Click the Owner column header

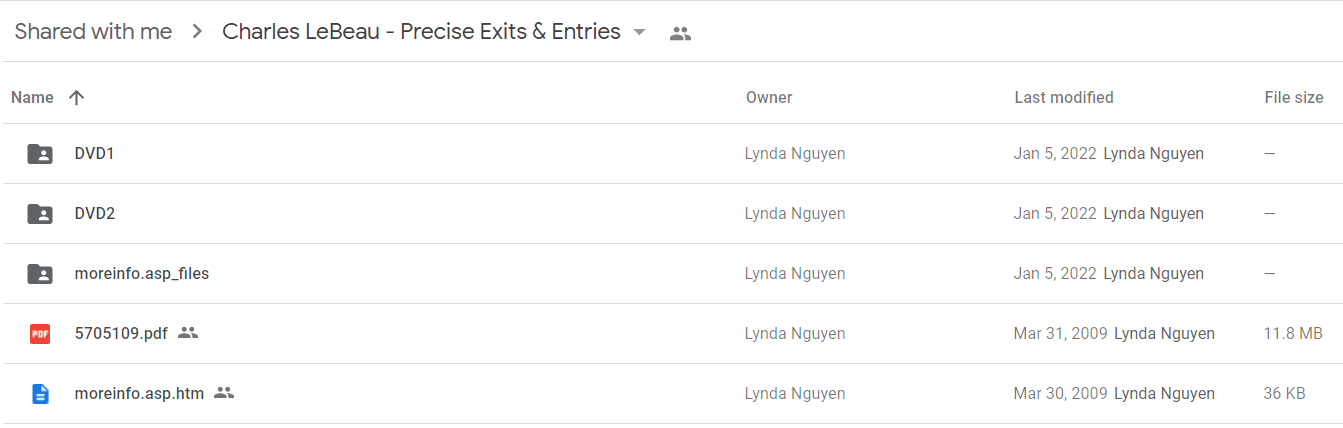coord(769,97)
